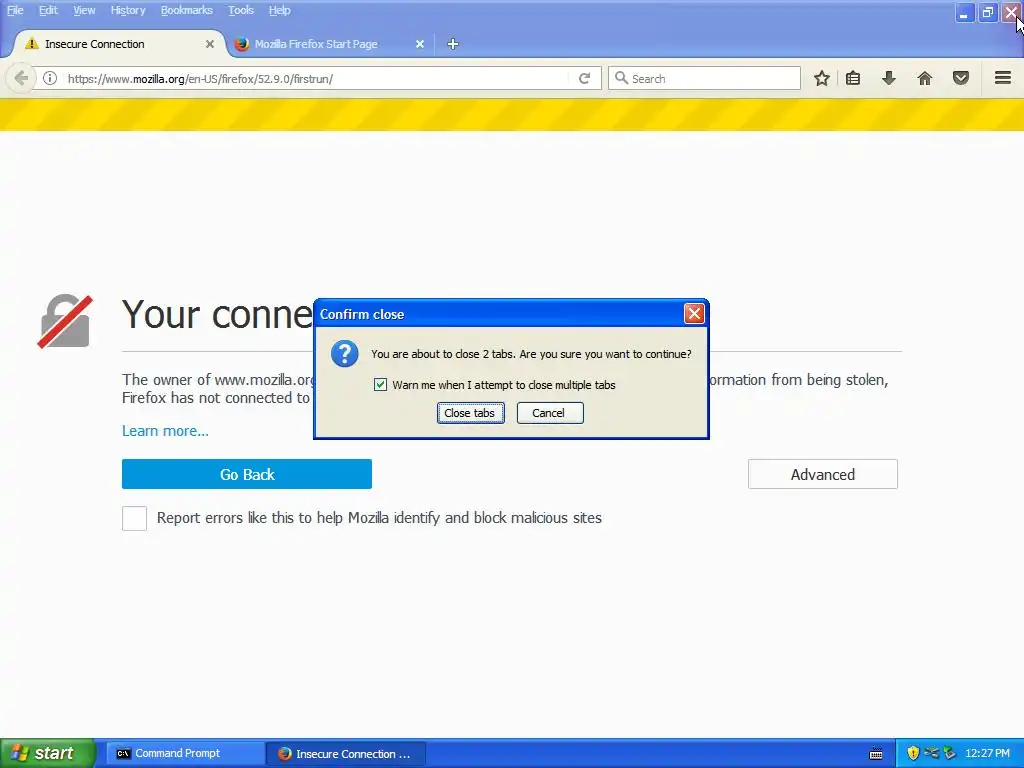Minimize the Firefox window
Viewport: 1024px width, 768px height.
[x=964, y=13]
